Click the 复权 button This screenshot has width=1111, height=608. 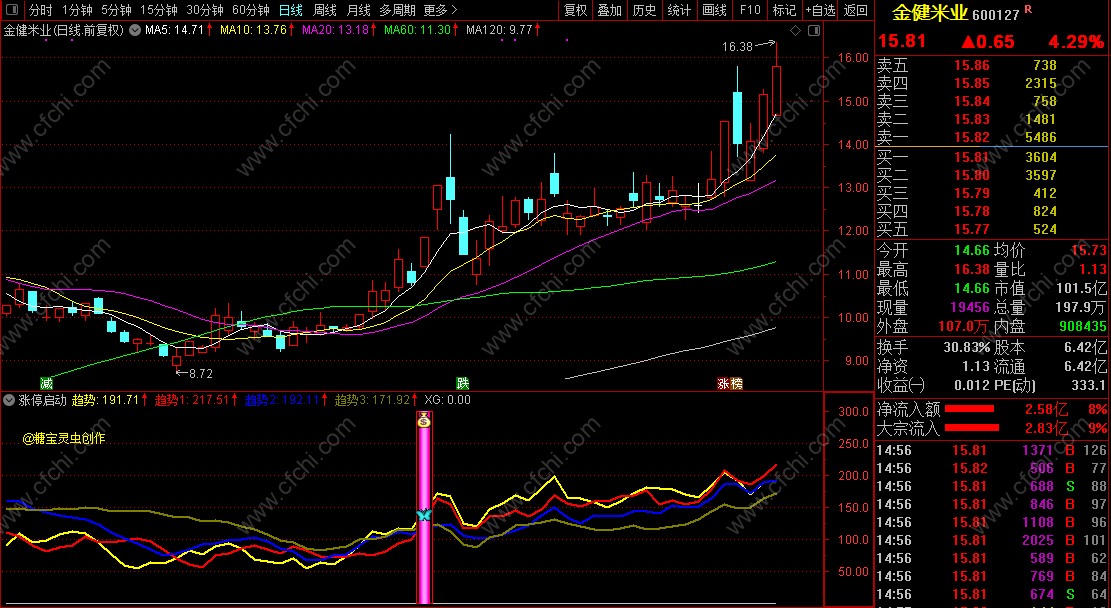pos(575,10)
